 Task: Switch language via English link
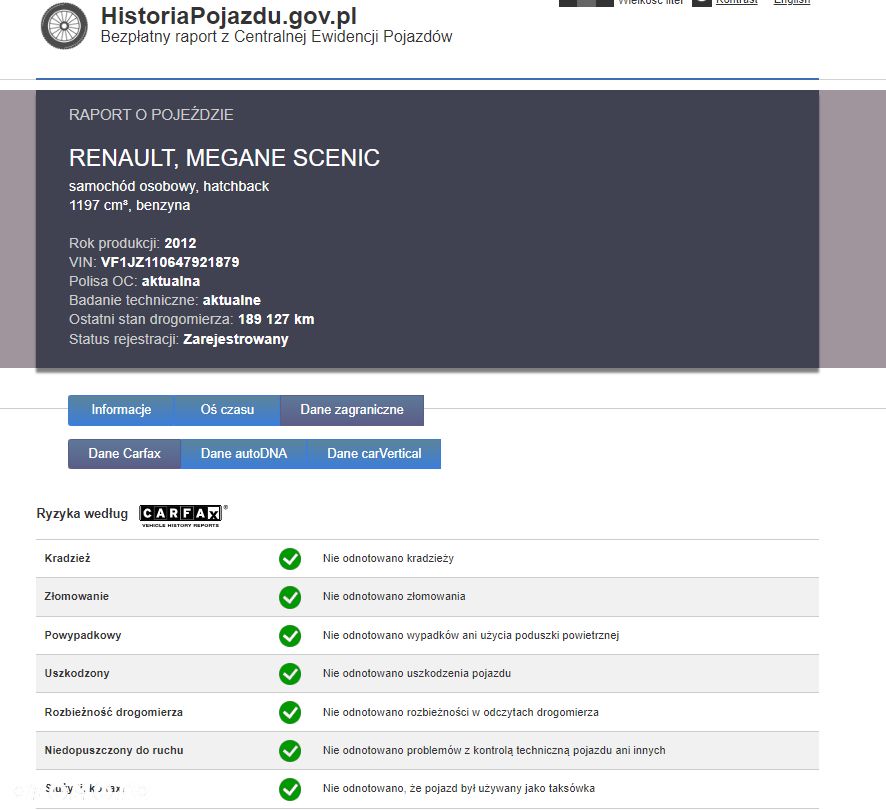coord(792,2)
